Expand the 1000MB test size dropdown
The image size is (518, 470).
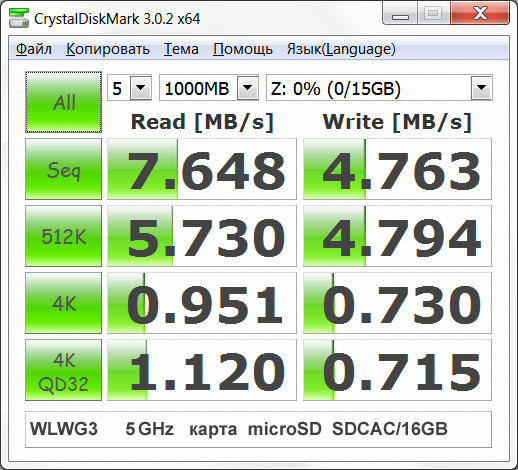[x=209, y=88]
